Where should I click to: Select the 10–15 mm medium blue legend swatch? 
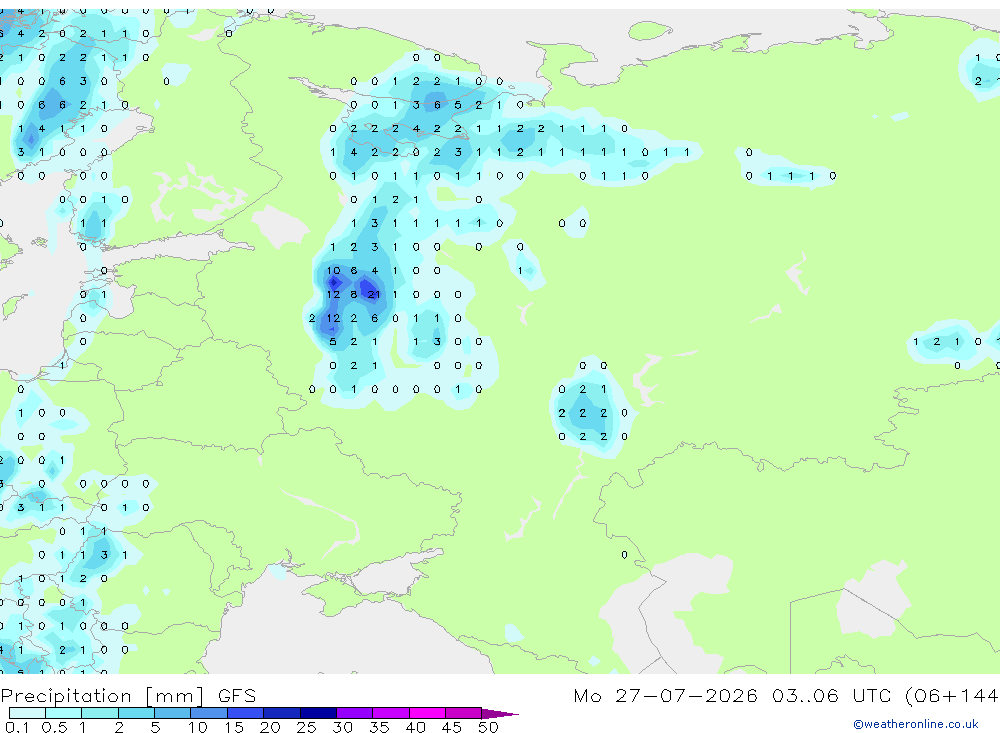[209, 713]
